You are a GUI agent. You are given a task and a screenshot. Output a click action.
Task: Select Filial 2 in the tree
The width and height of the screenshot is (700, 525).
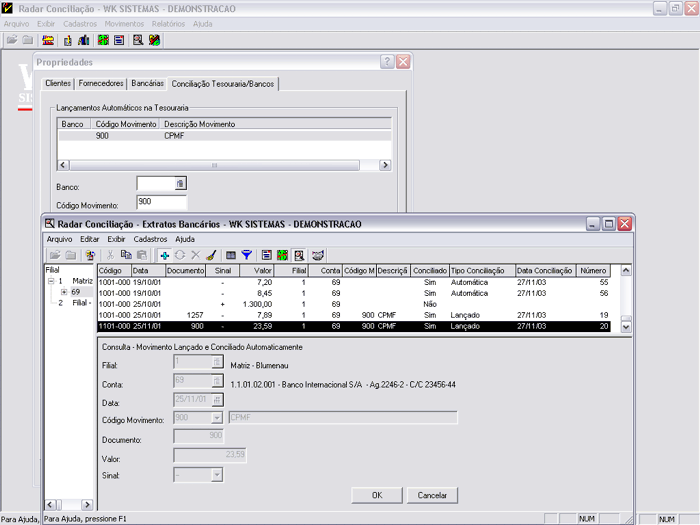coord(74,302)
